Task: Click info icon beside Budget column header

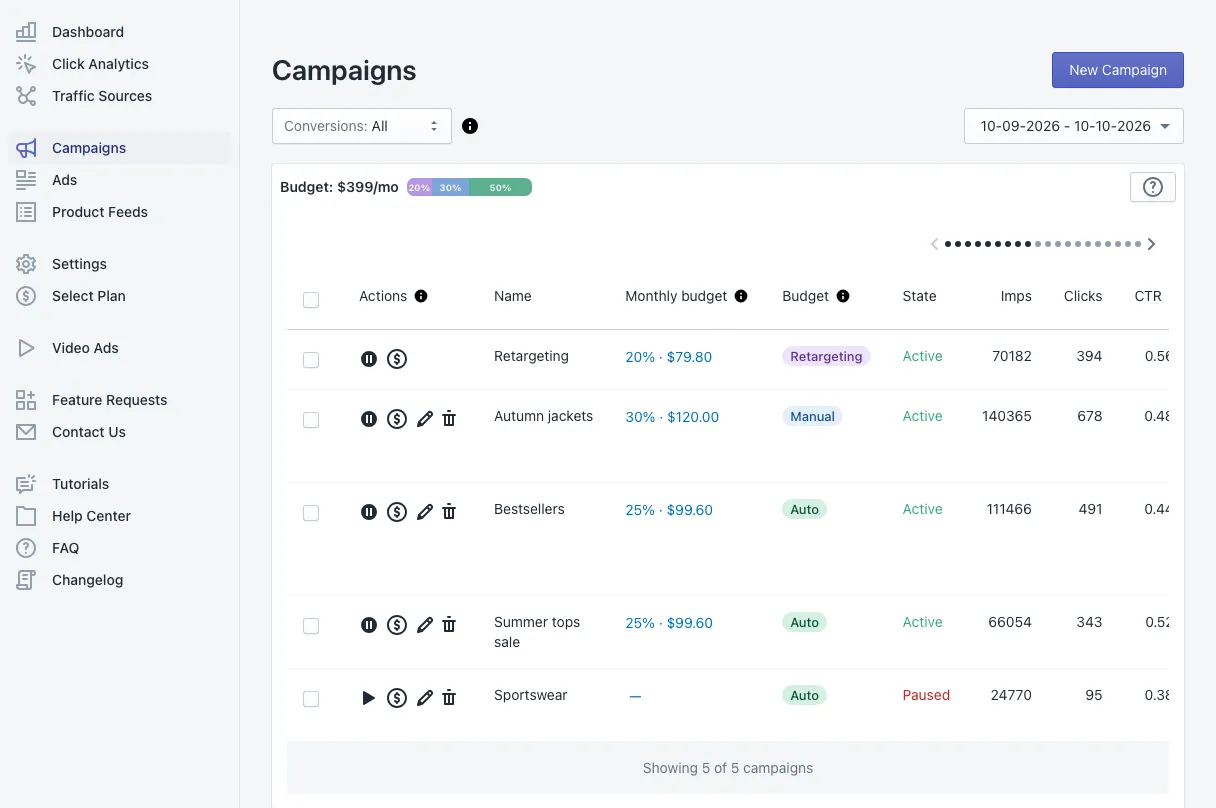Action: point(843,296)
